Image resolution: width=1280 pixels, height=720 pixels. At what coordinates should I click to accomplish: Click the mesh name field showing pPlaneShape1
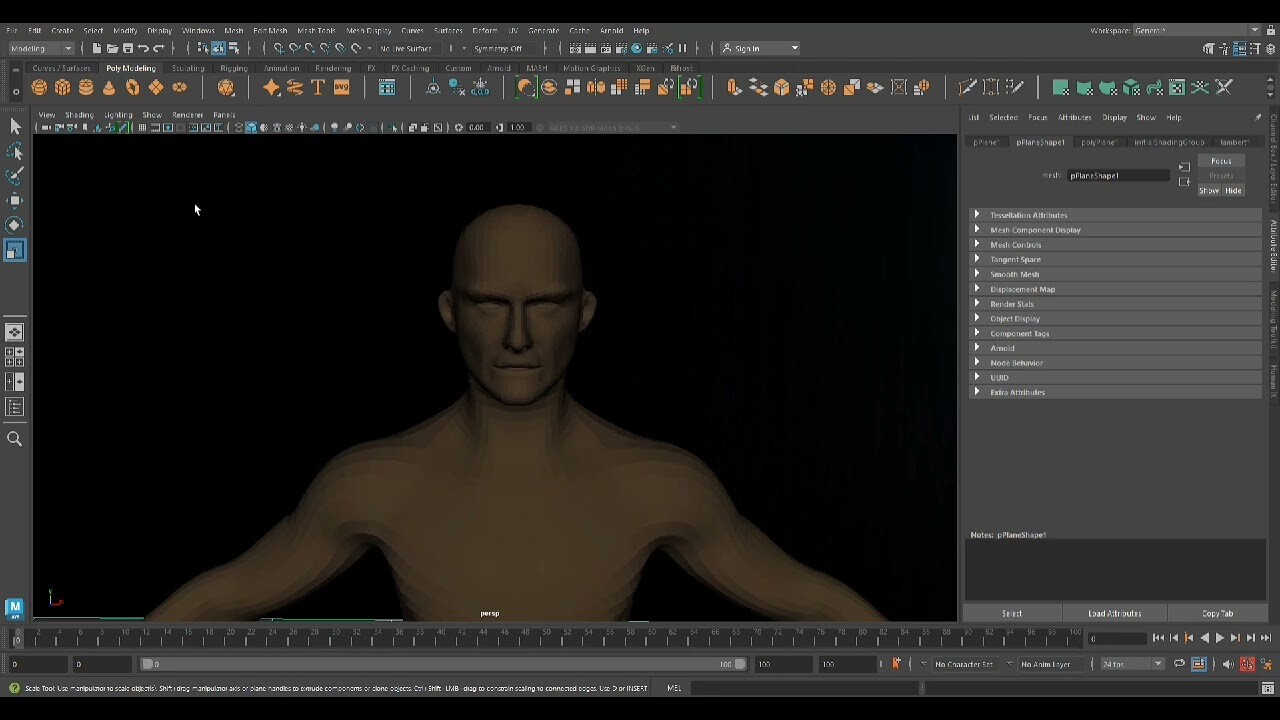click(1117, 174)
